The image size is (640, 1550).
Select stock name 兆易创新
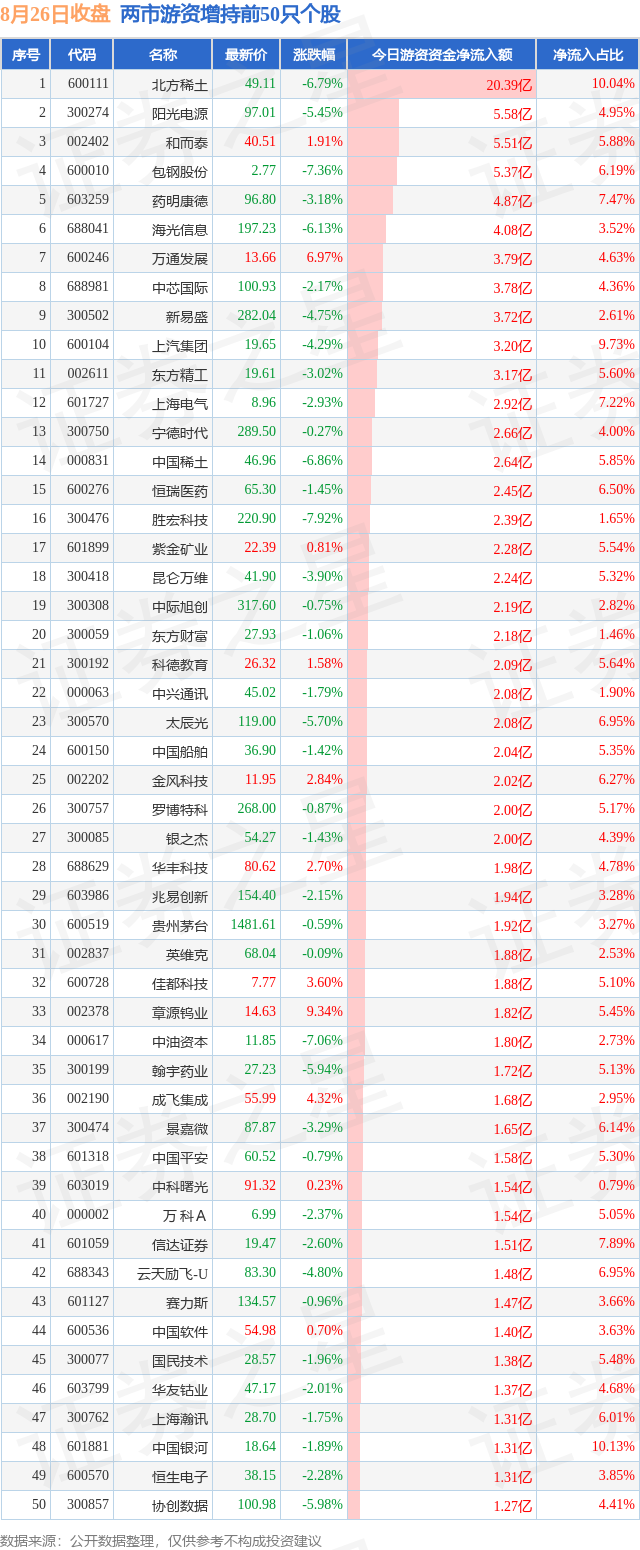pos(180,897)
